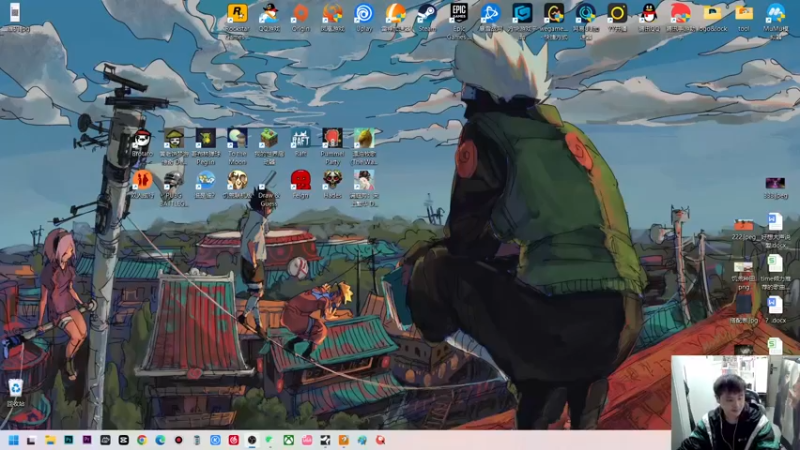Open the Battle.net desktop shortcut
The width and height of the screenshot is (800, 450).
[x=490, y=18]
